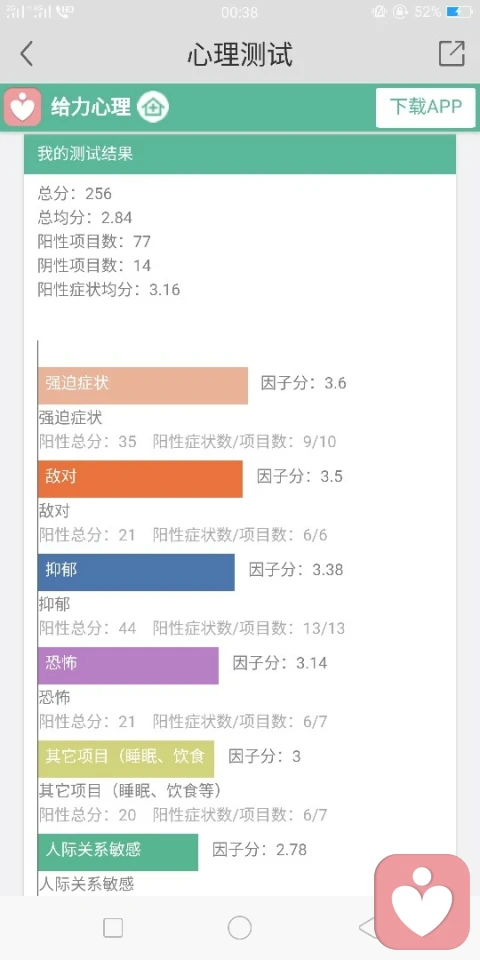The image size is (480, 960).
Task: Click the 下载APP button
Action: point(426,108)
